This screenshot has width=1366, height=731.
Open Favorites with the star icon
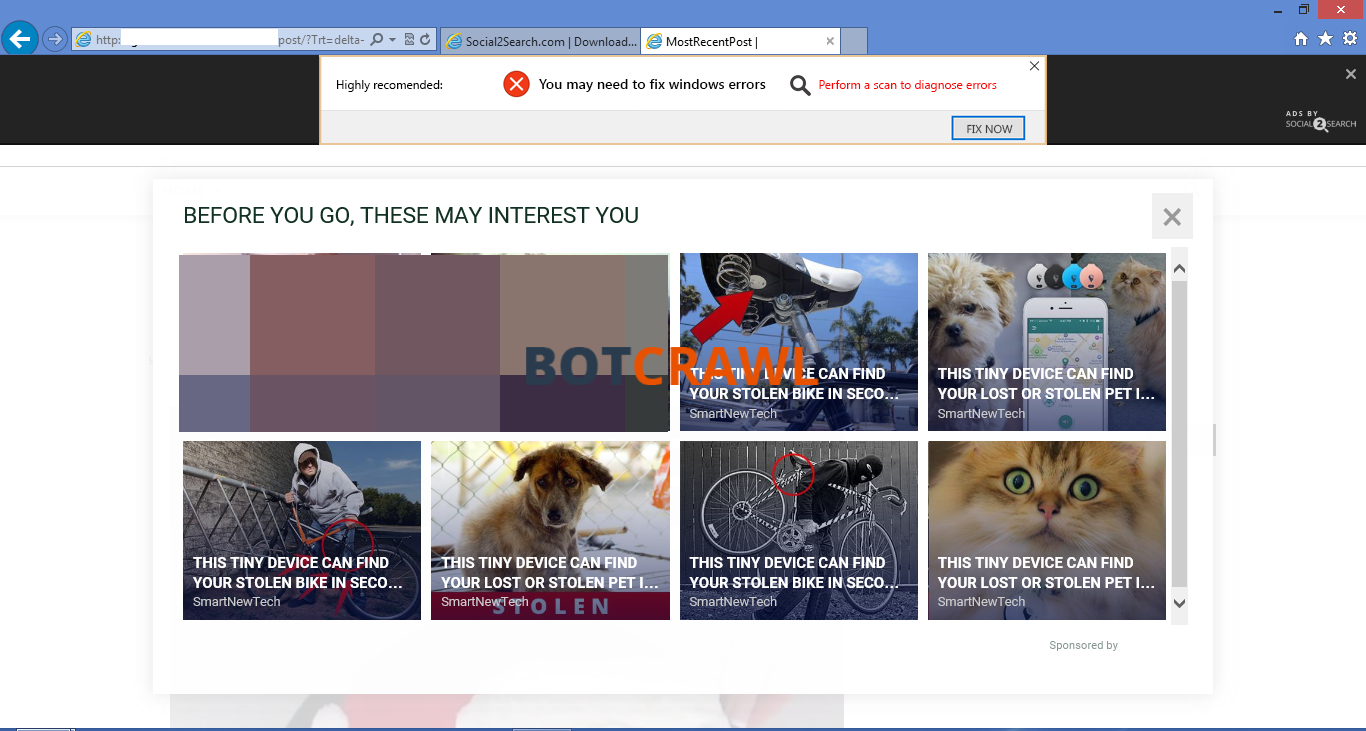coord(1325,39)
